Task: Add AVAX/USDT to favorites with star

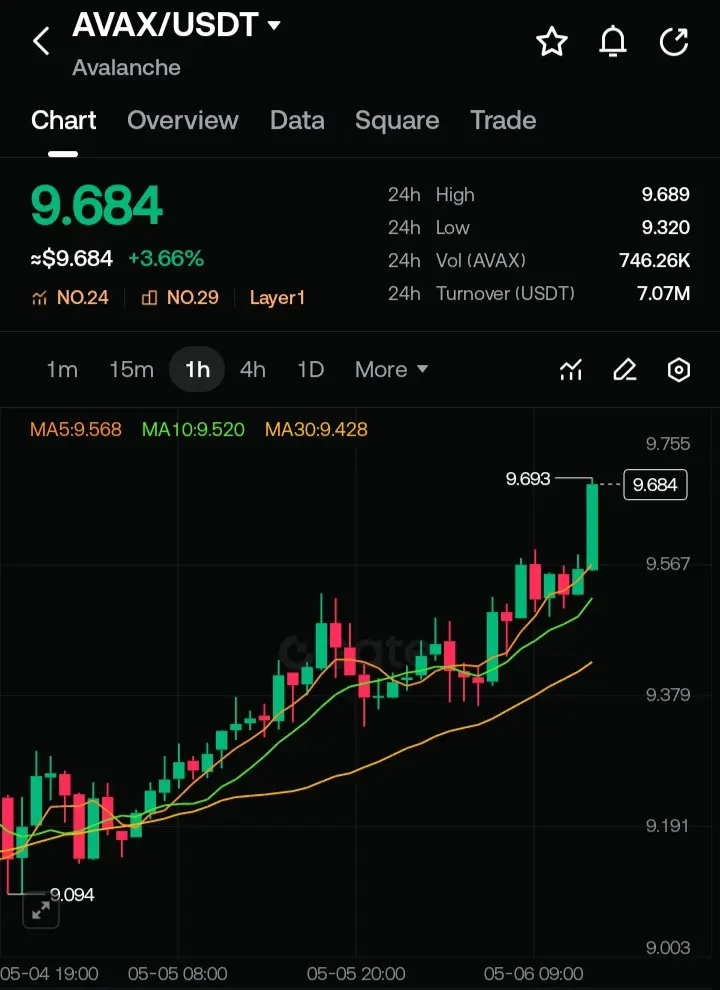Action: pyautogui.click(x=551, y=42)
